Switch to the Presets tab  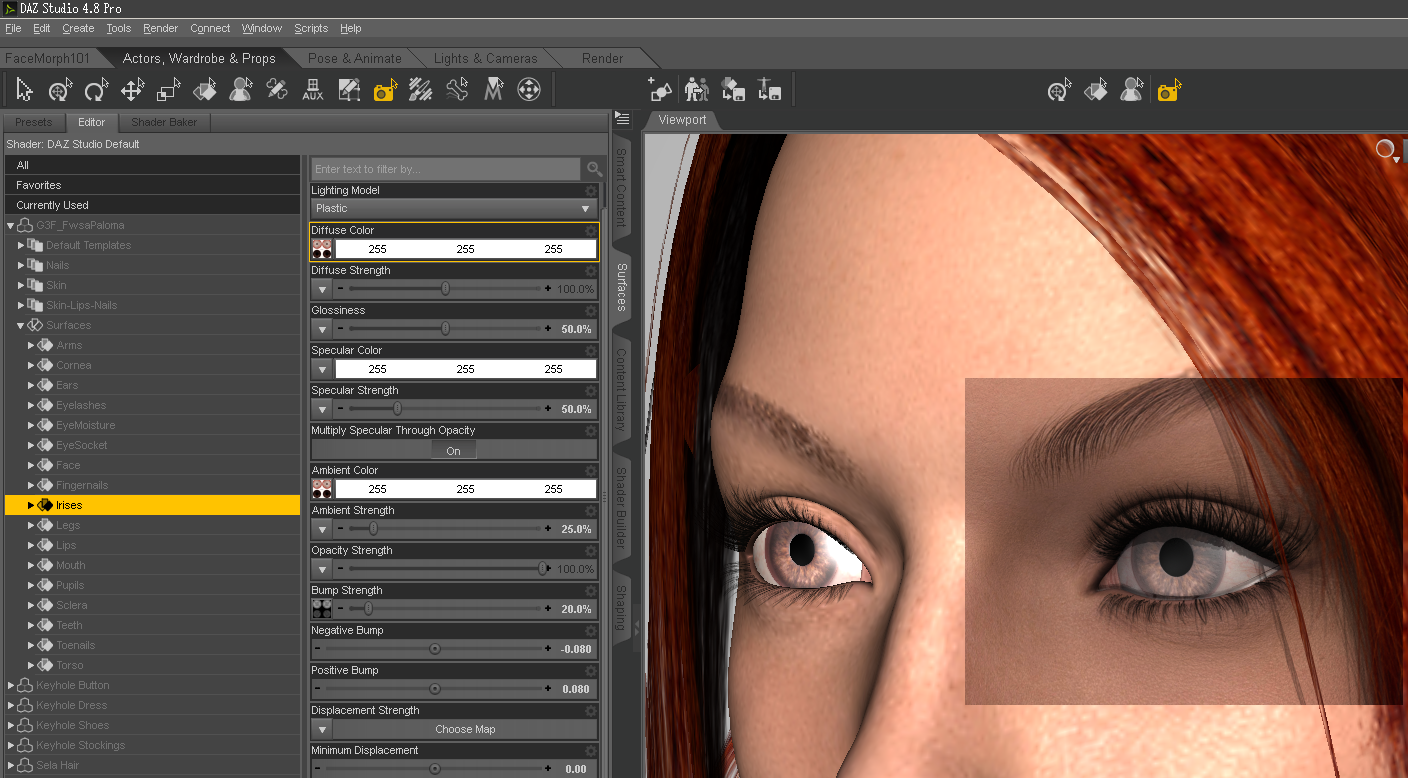coord(34,122)
